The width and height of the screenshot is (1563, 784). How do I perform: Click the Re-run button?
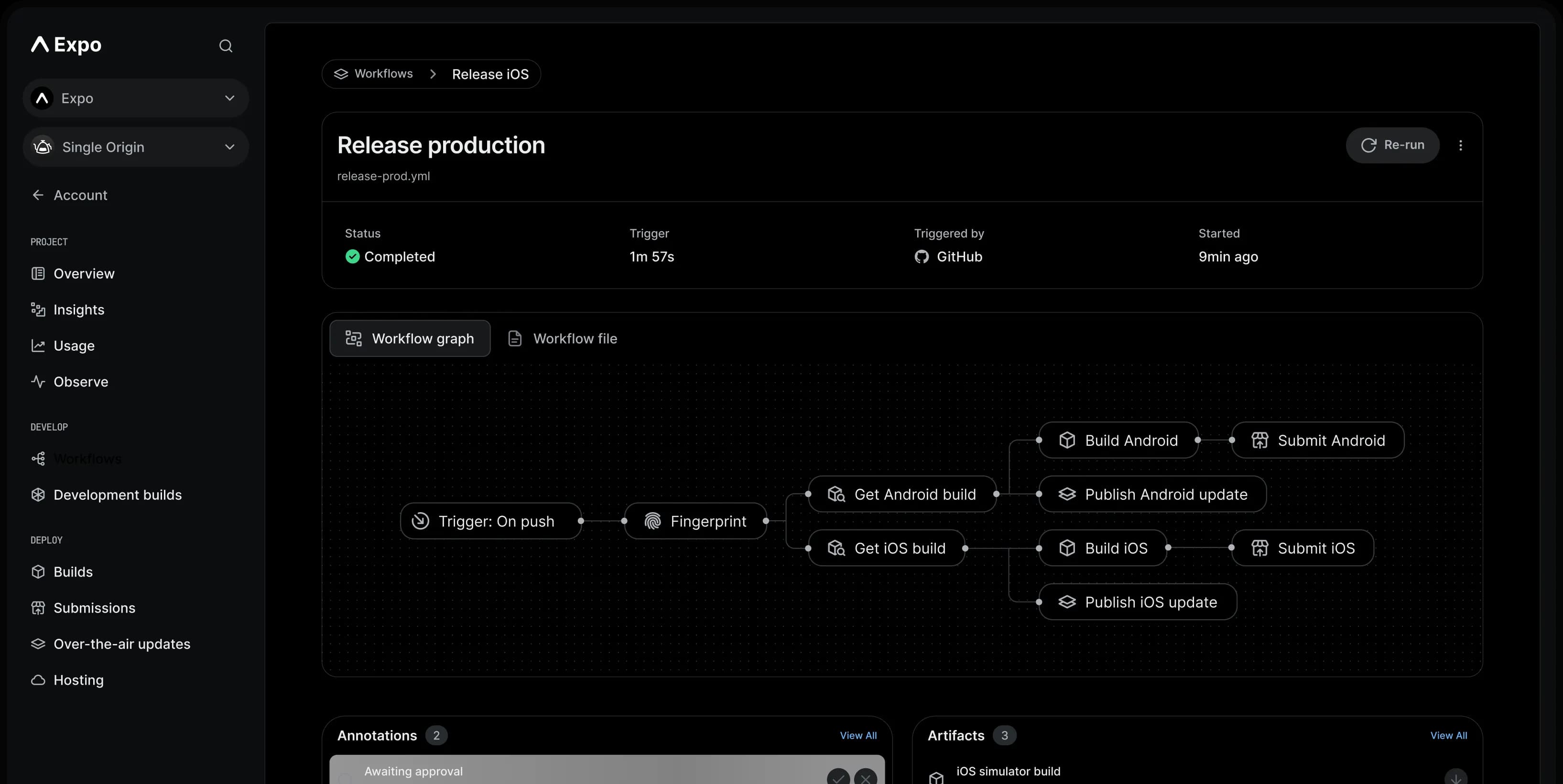1392,146
